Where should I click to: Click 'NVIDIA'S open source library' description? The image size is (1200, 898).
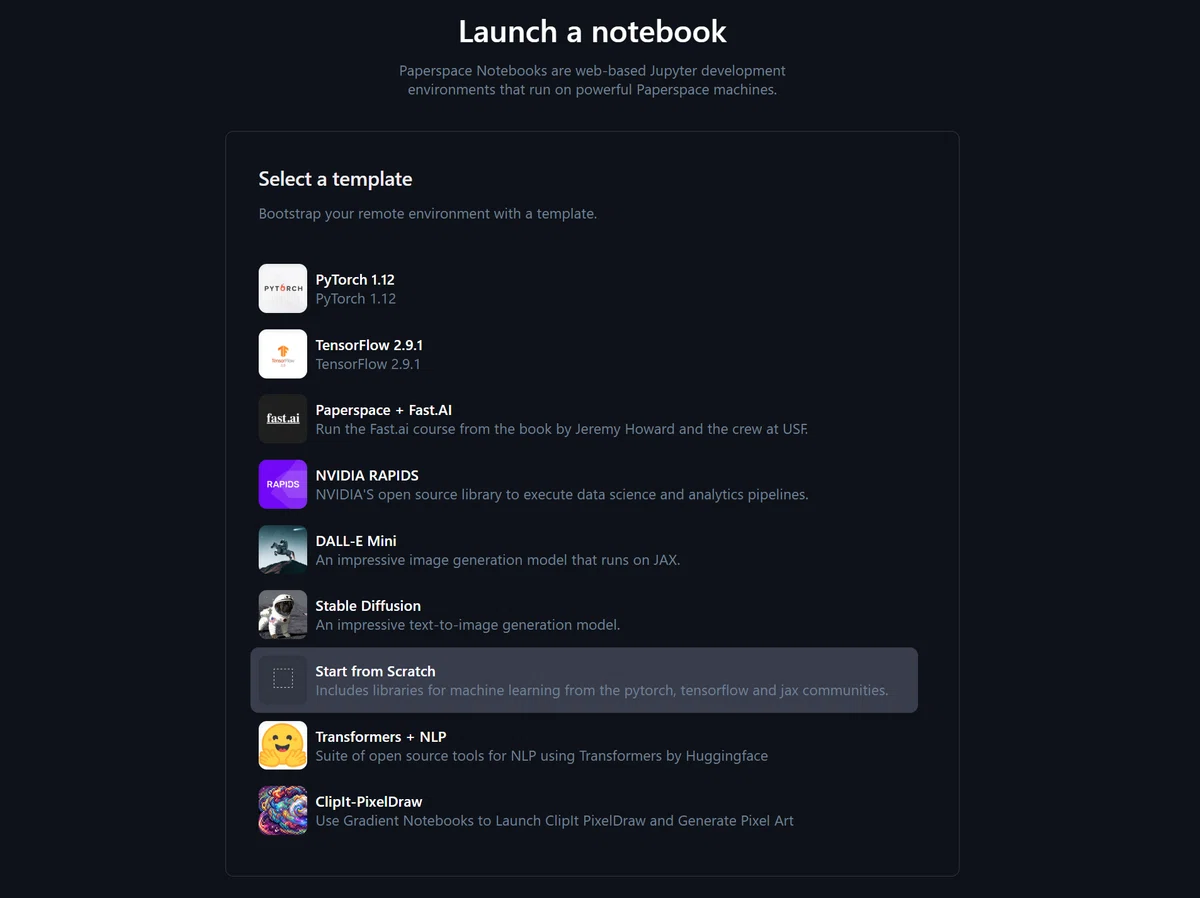tap(562, 494)
